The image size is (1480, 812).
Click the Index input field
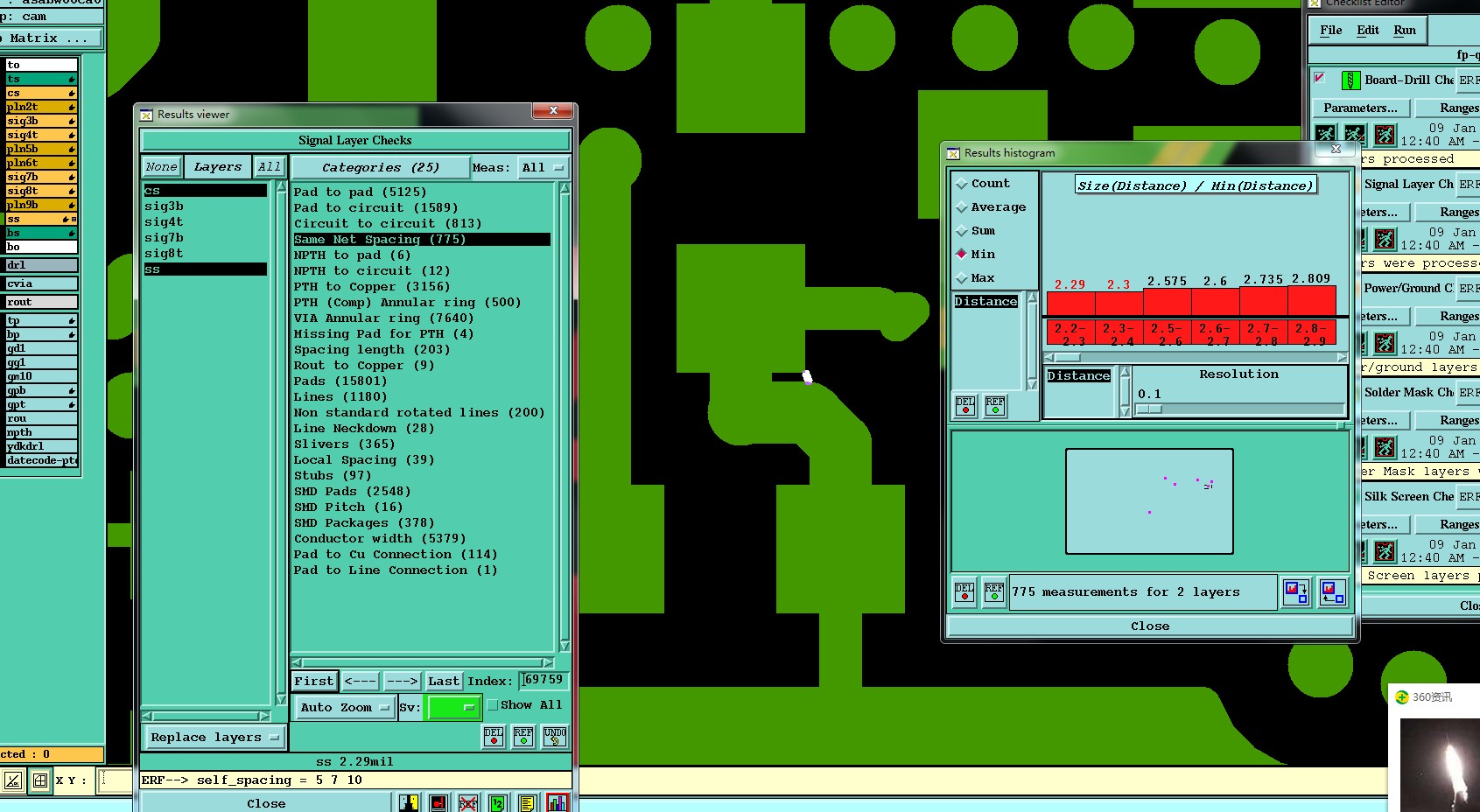tap(544, 681)
